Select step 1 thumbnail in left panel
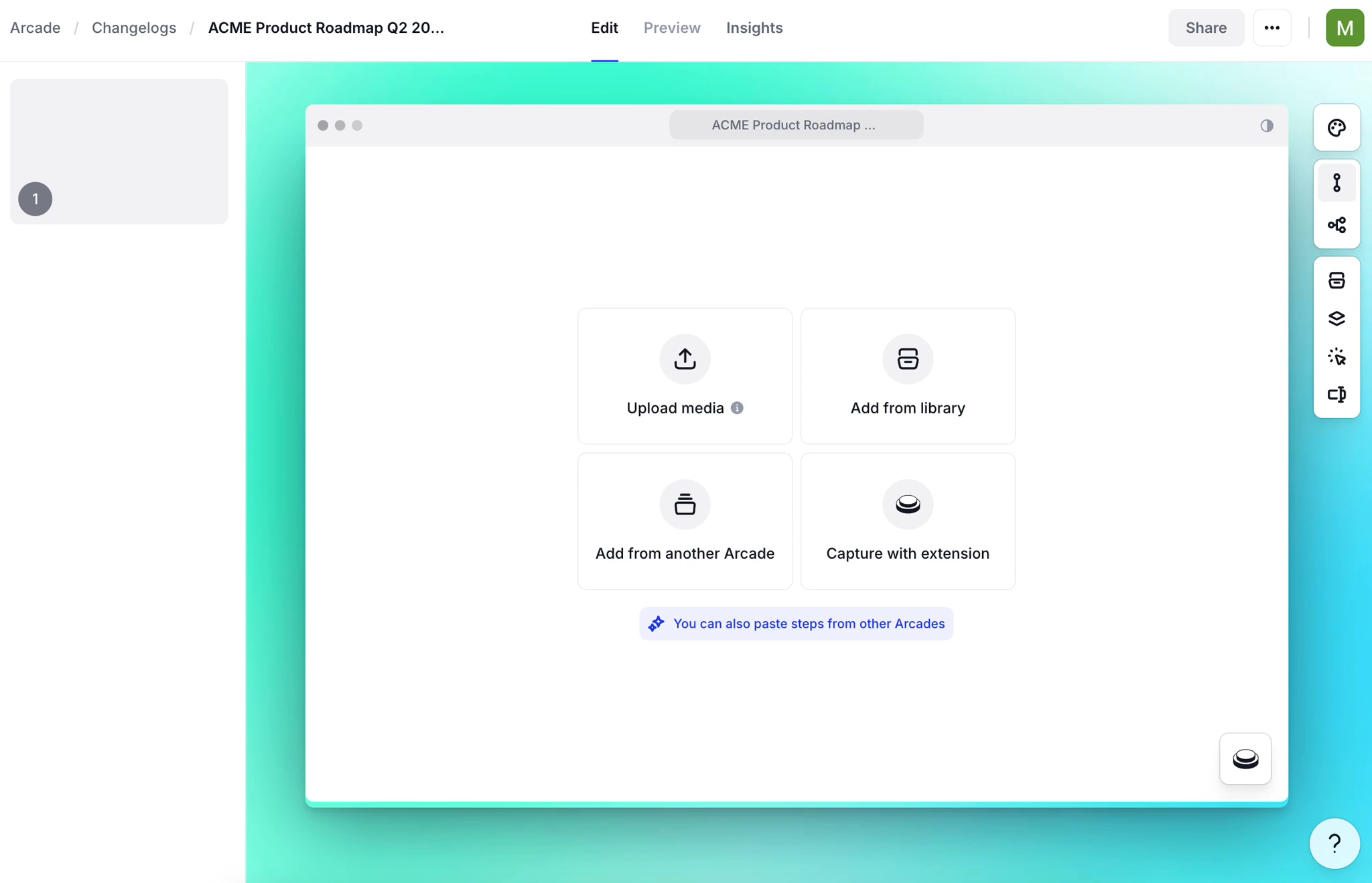Image resolution: width=1372 pixels, height=883 pixels. (x=119, y=151)
